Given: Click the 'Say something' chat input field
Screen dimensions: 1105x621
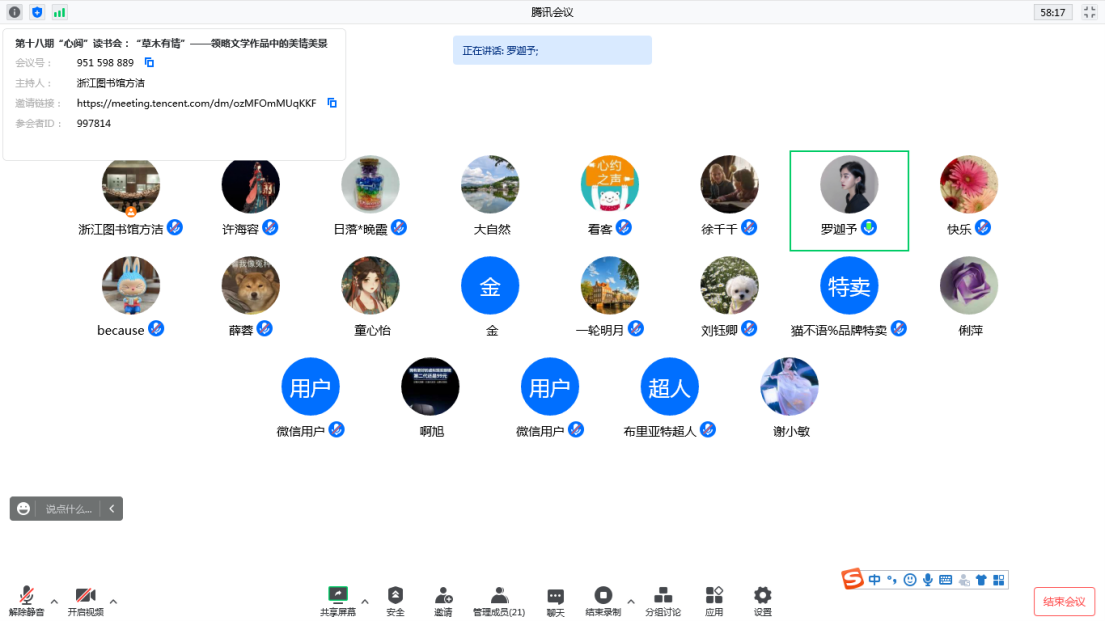Looking at the screenshot, I should pos(68,509).
